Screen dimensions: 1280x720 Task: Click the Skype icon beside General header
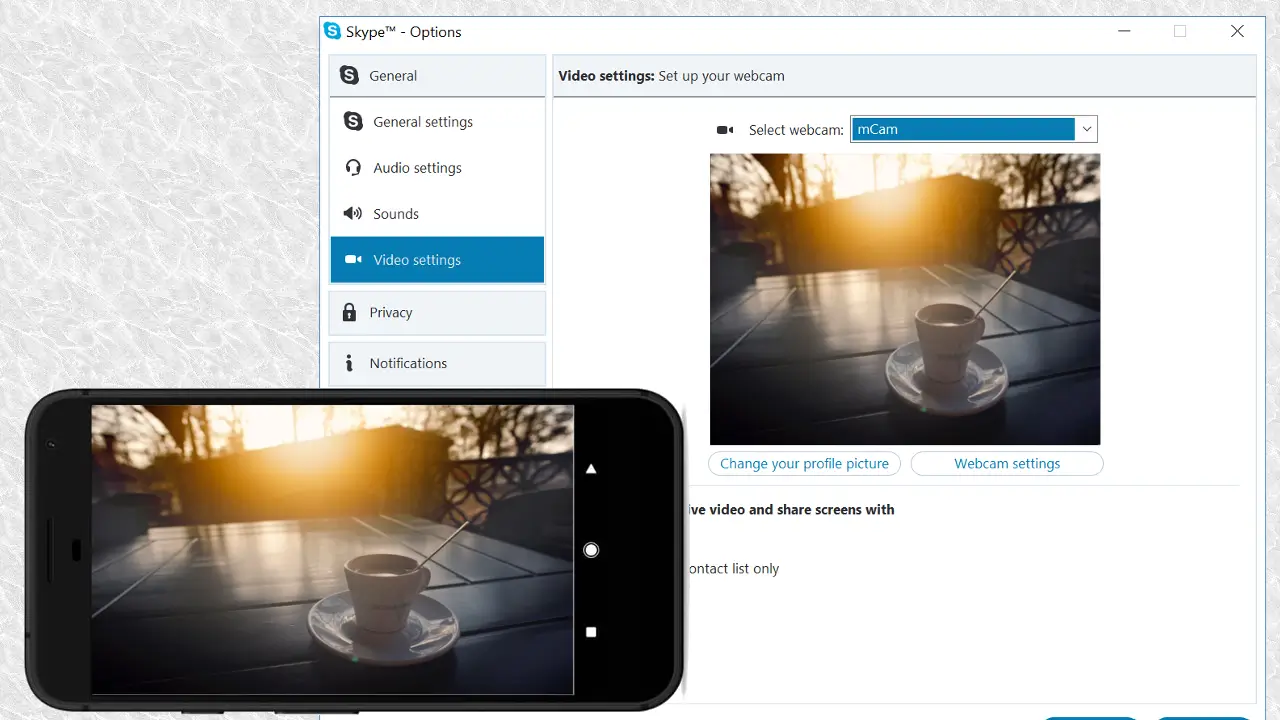(x=349, y=75)
